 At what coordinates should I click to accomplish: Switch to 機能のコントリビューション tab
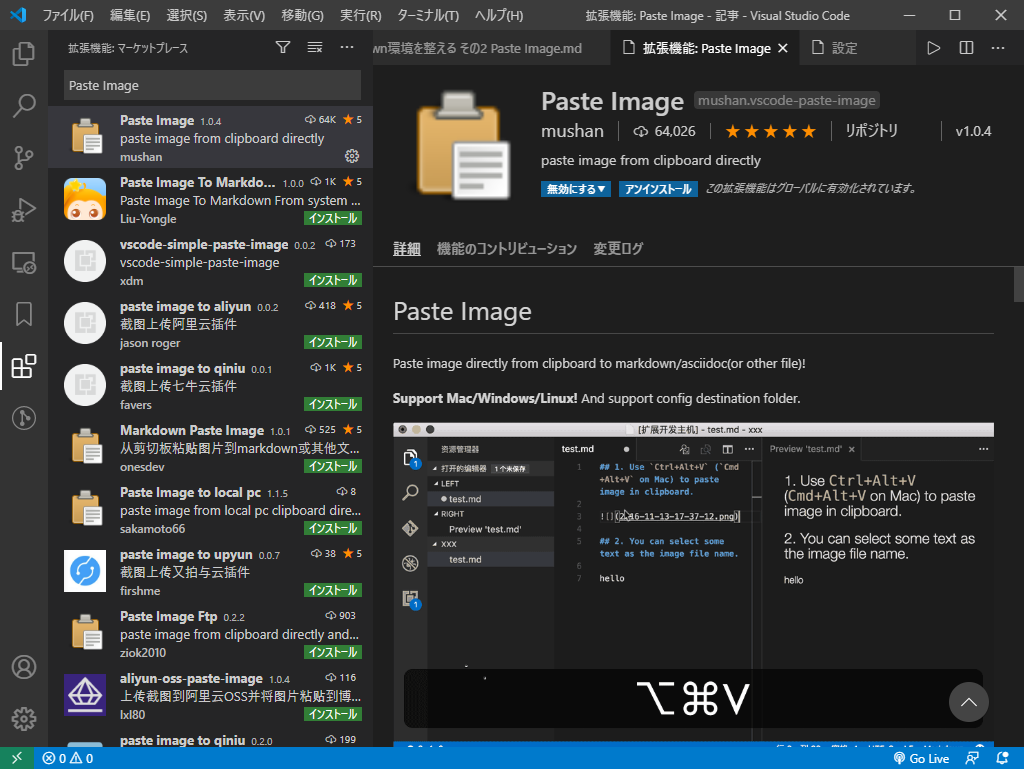pyautogui.click(x=507, y=249)
